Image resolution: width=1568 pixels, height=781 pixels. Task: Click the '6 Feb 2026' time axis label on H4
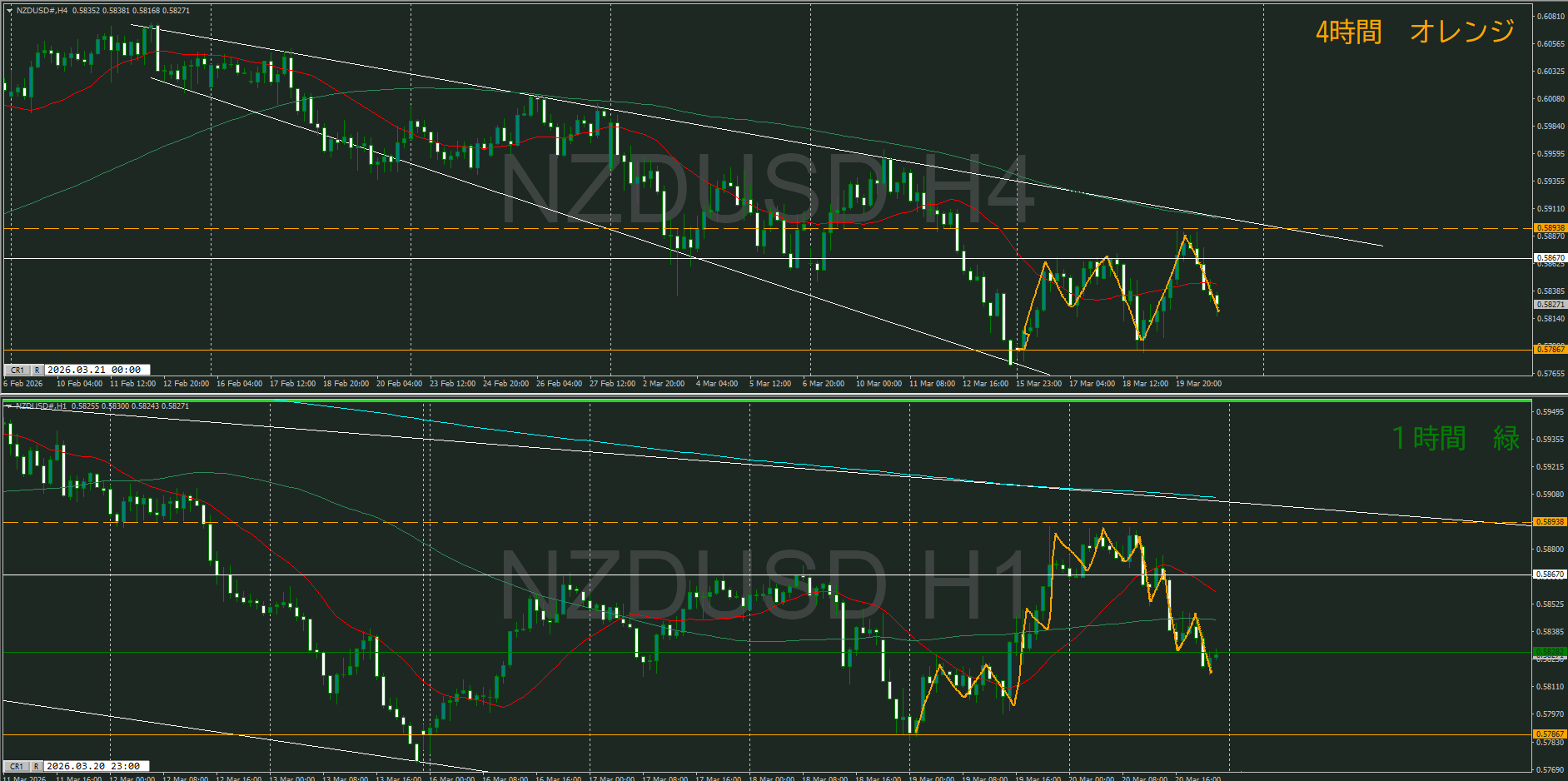pos(23,384)
